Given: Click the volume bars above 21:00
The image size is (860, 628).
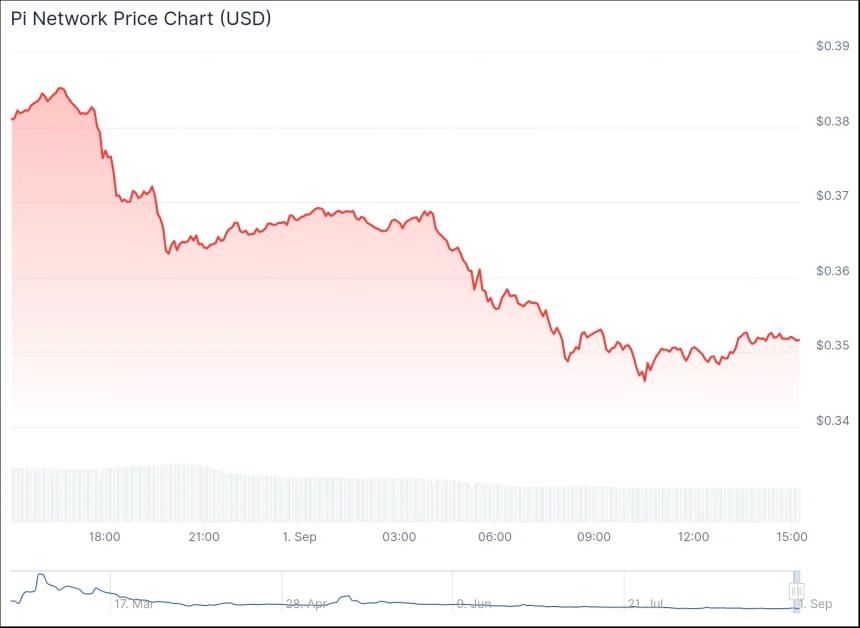Looking at the screenshot, I should point(203,492).
